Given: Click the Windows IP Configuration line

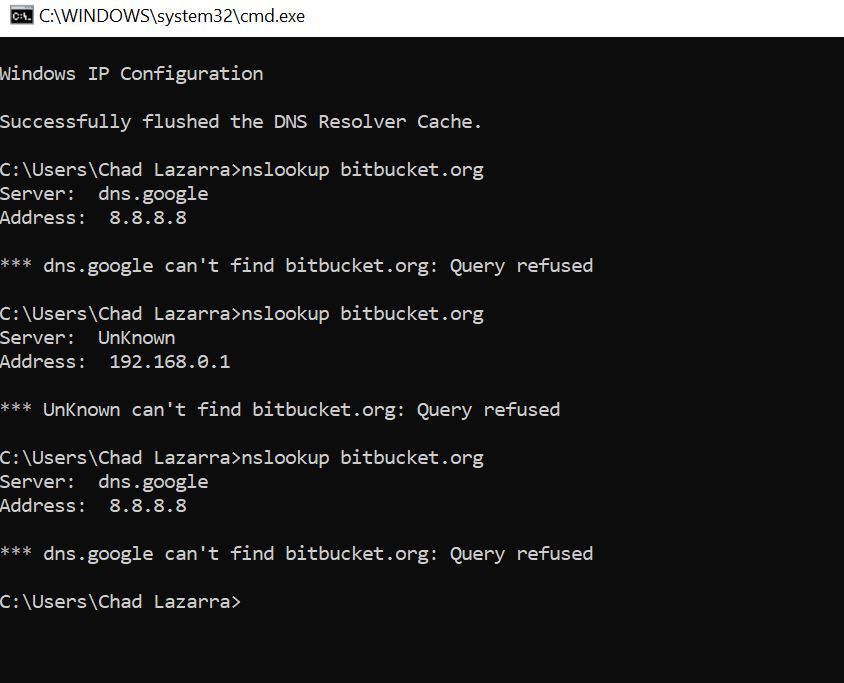Looking at the screenshot, I should pos(132,74).
